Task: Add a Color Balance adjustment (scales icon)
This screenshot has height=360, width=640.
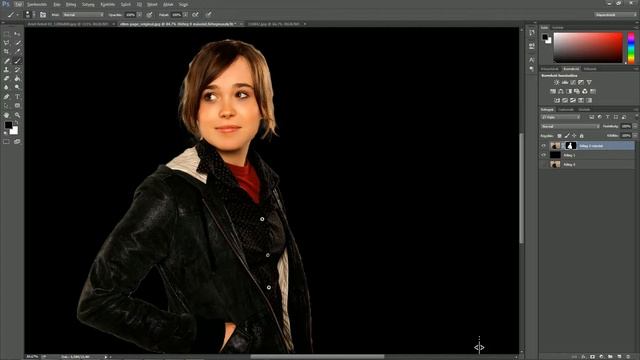Action: [561, 91]
